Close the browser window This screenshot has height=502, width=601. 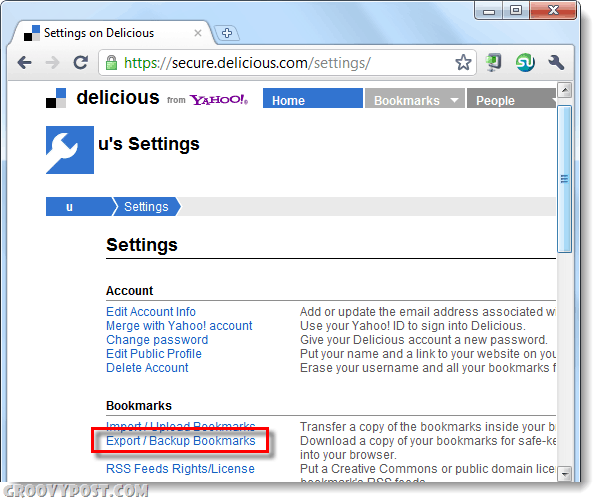tap(553, 10)
